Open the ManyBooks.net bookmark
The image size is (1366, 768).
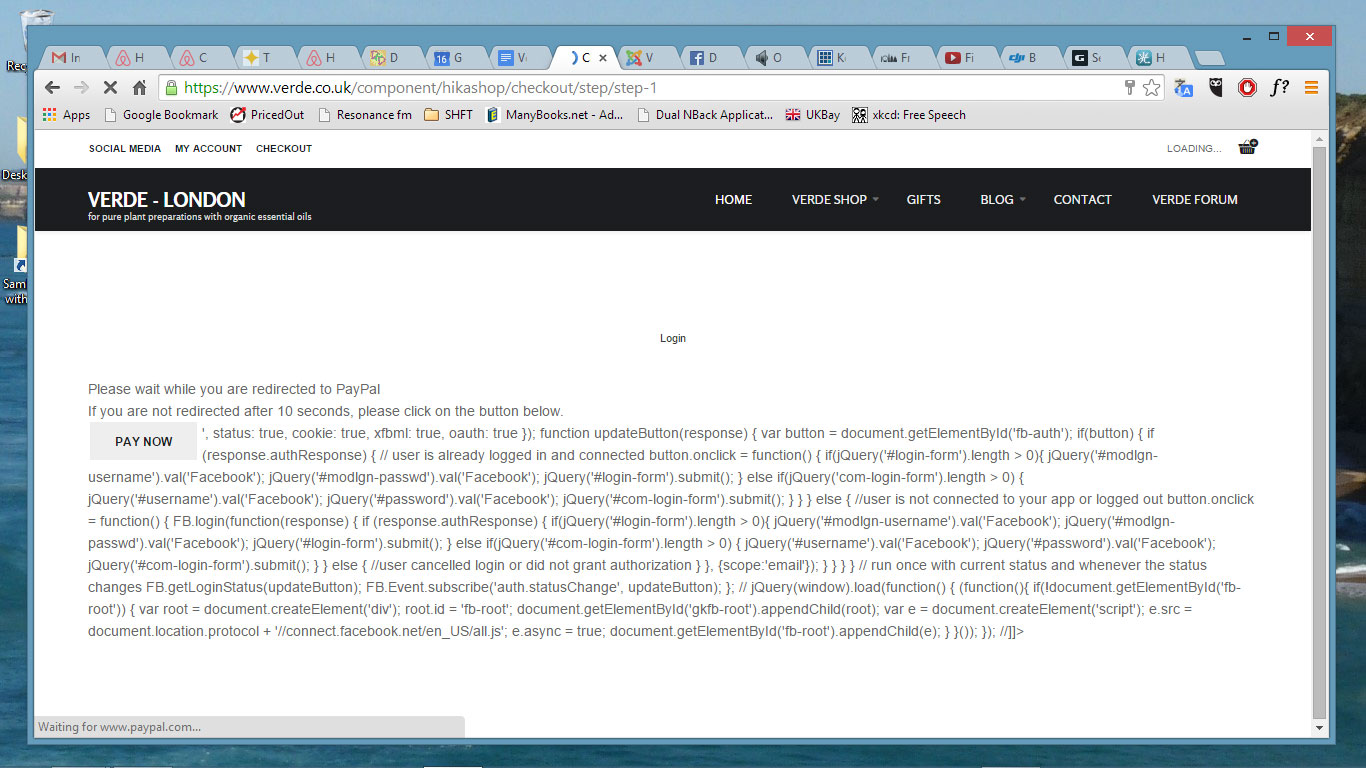click(x=554, y=115)
